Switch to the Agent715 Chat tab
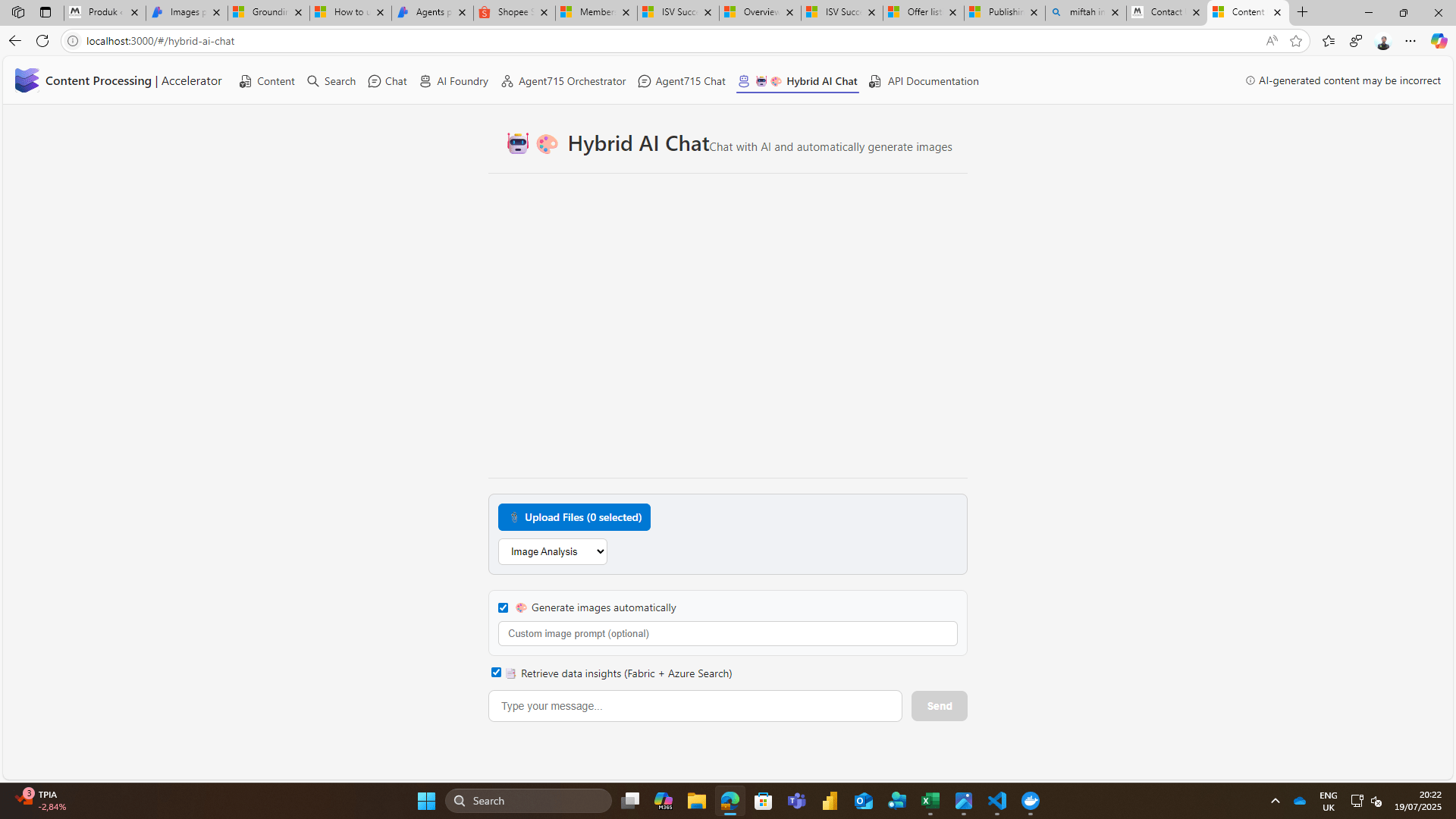The width and height of the screenshot is (1456, 819). pos(681,81)
